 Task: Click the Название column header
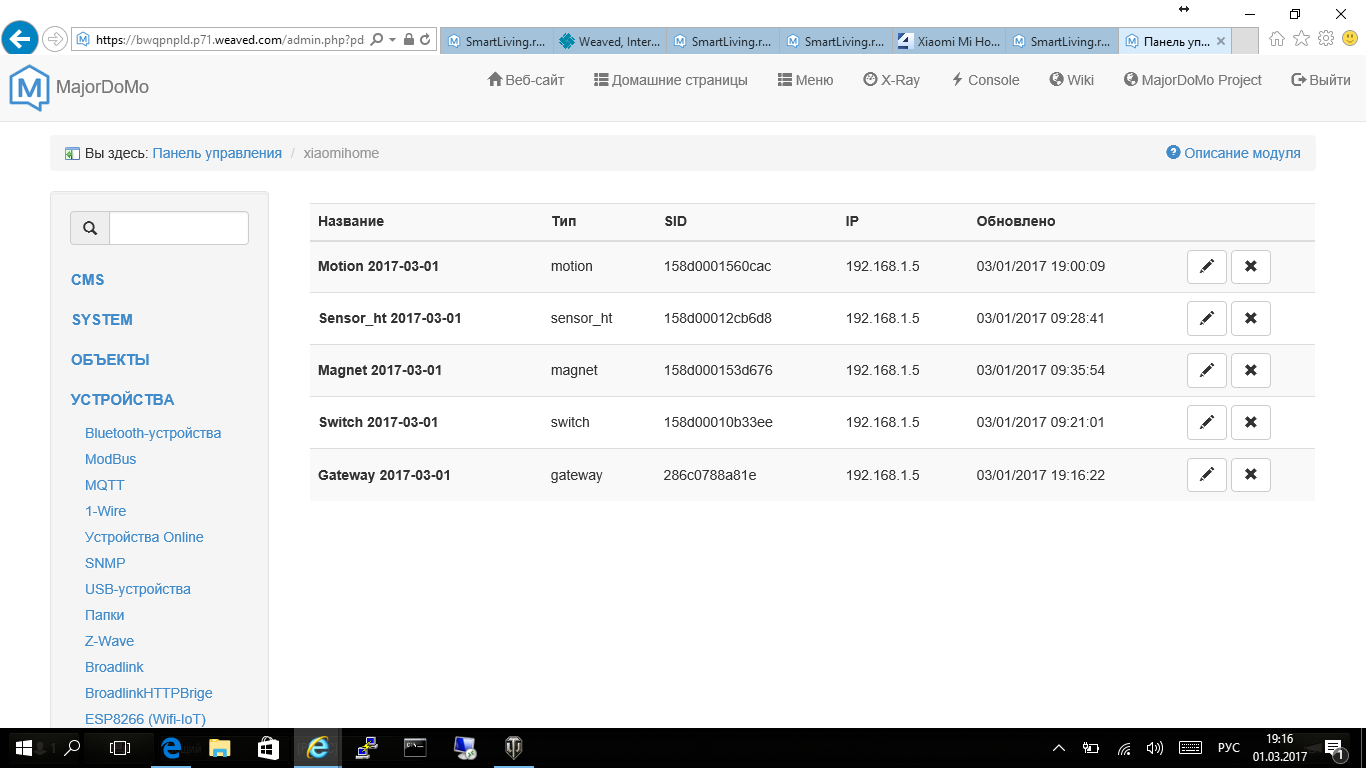click(351, 221)
